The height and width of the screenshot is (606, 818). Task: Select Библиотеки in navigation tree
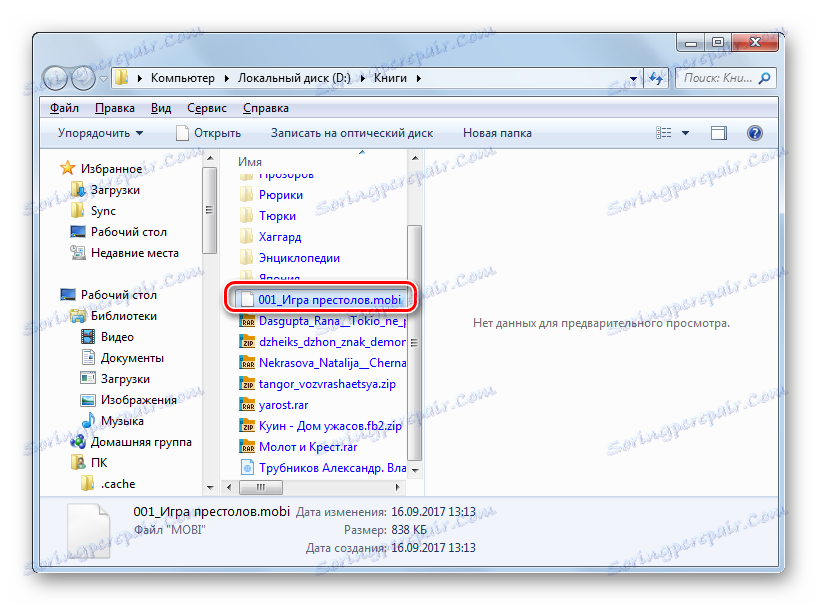[124, 316]
